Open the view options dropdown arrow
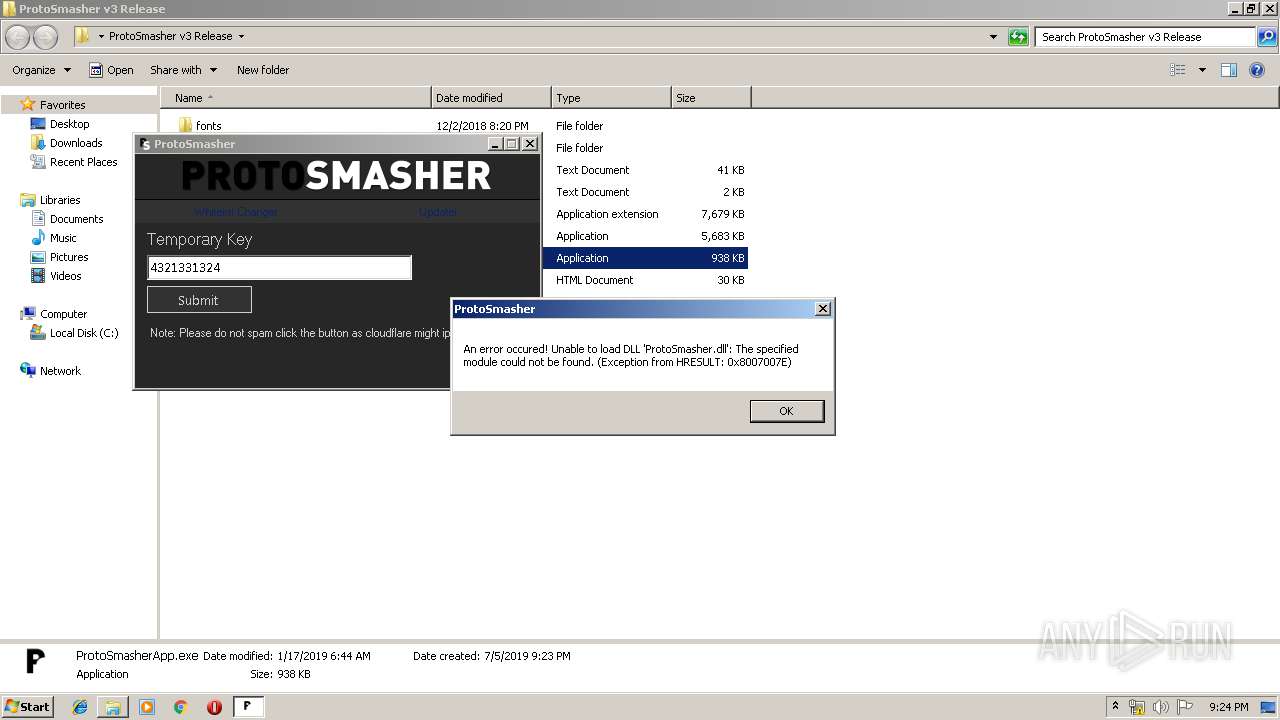Screen dimensions: 1280x720 tap(1202, 70)
